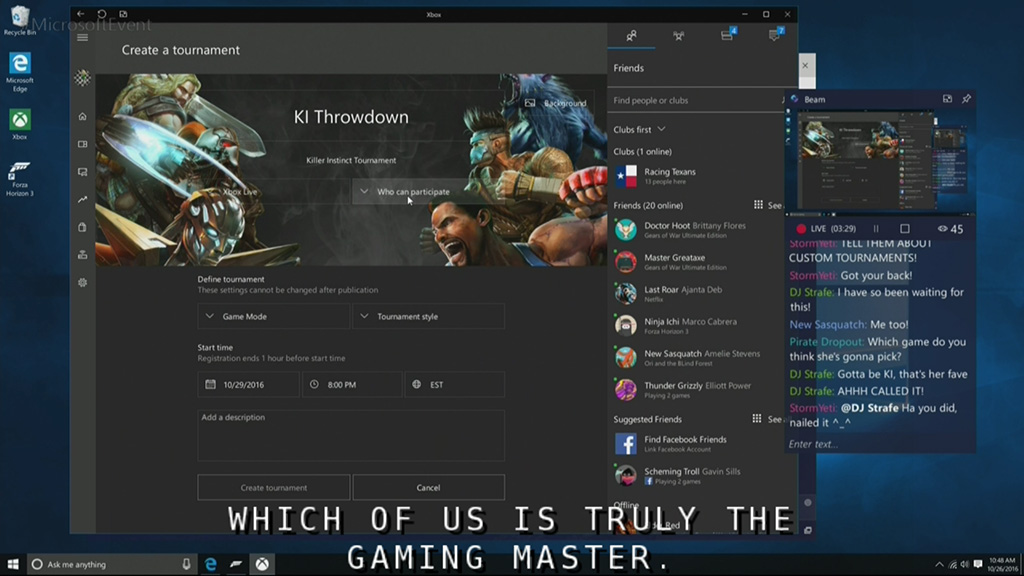This screenshot has height=576, width=1024.
Task: Open friend New Sasquatch Amelie Stevens
Action: [696, 358]
